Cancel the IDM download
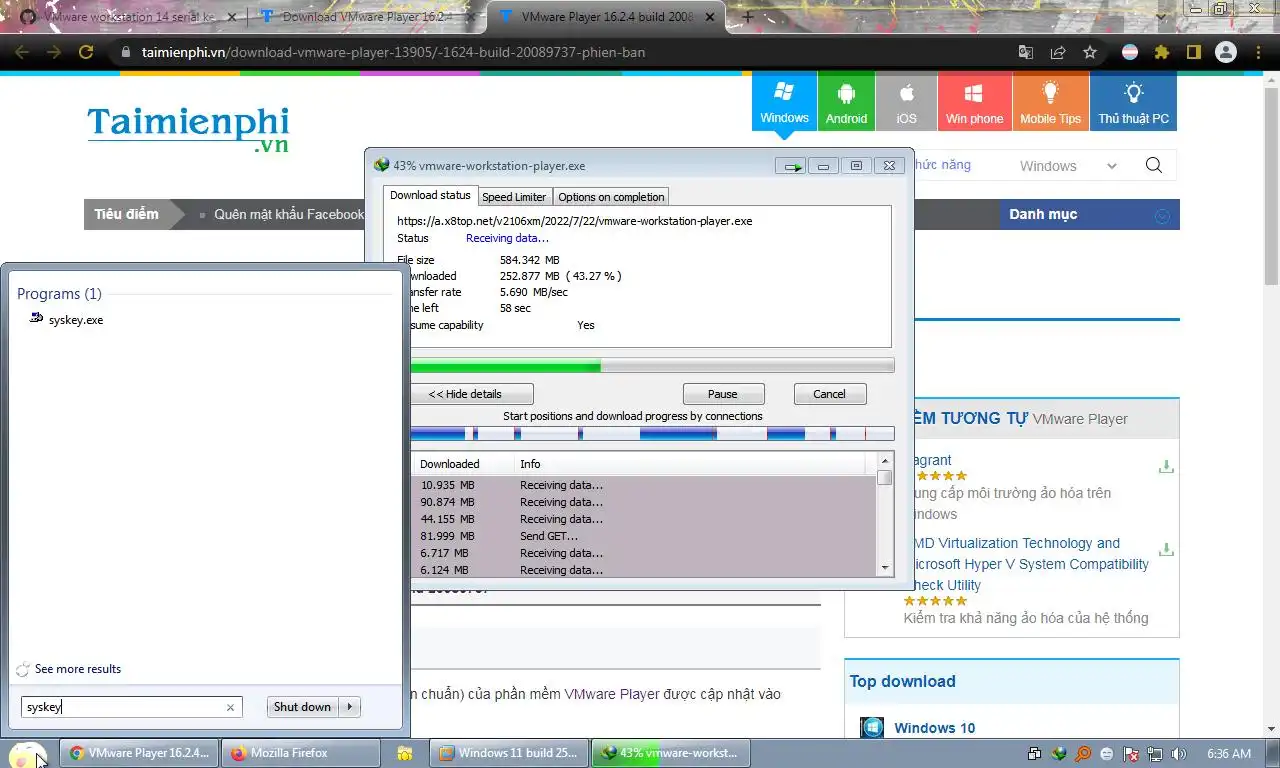Viewport: 1280px width, 768px height. (829, 394)
